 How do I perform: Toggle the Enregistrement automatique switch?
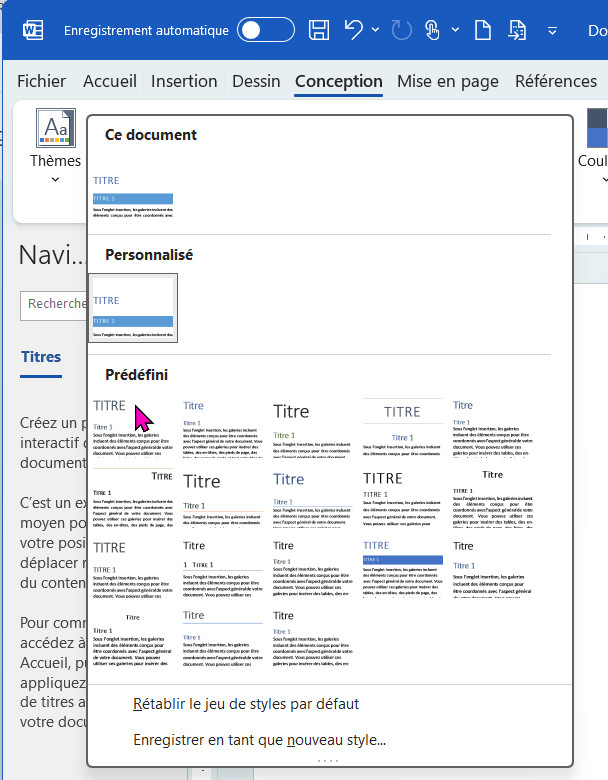[x=265, y=30]
